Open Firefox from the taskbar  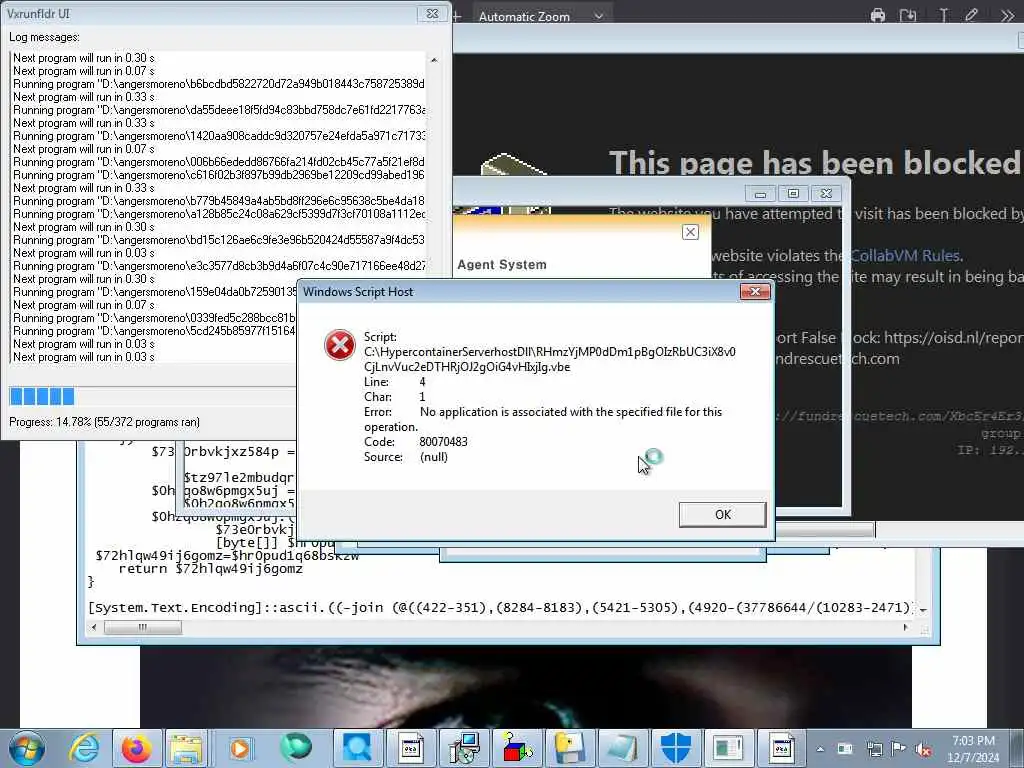coord(136,748)
